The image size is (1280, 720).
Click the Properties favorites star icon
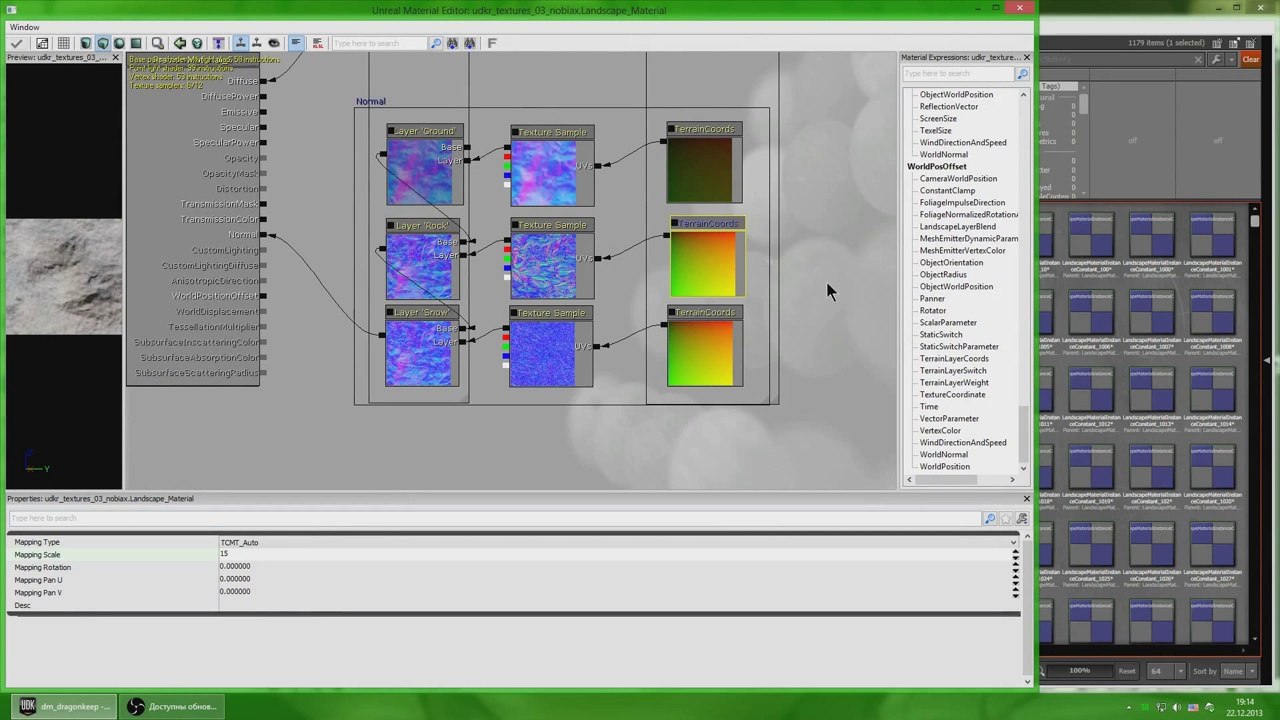(x=1005, y=518)
